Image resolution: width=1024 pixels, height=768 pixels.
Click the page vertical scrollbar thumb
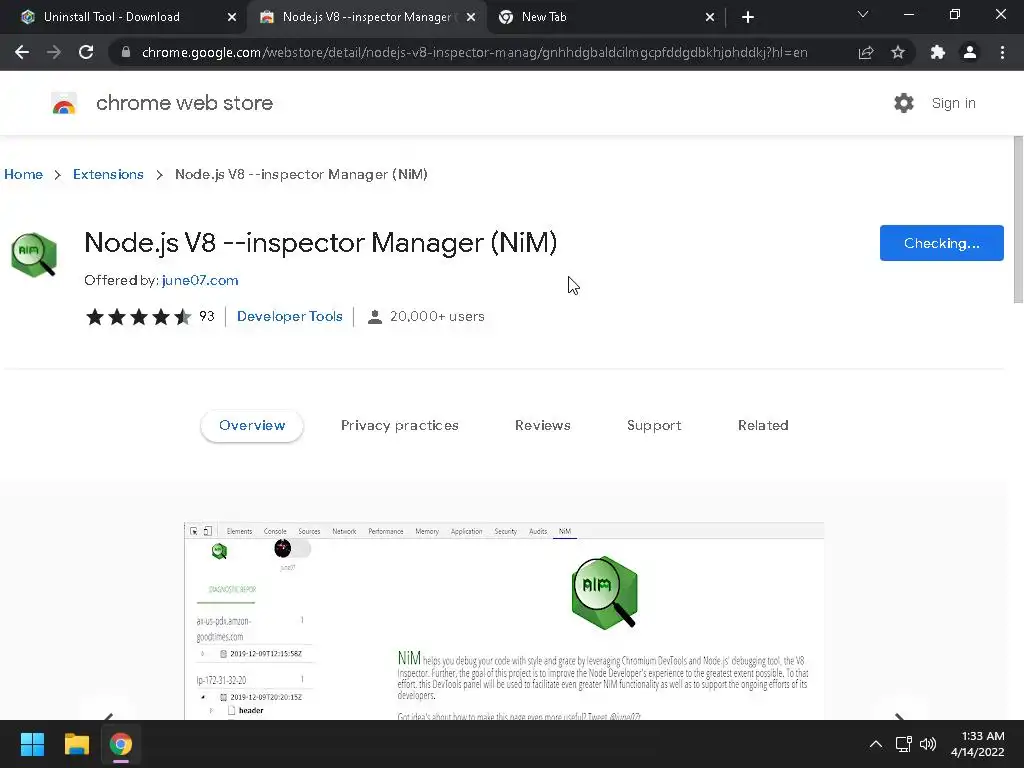pyautogui.click(x=1018, y=219)
